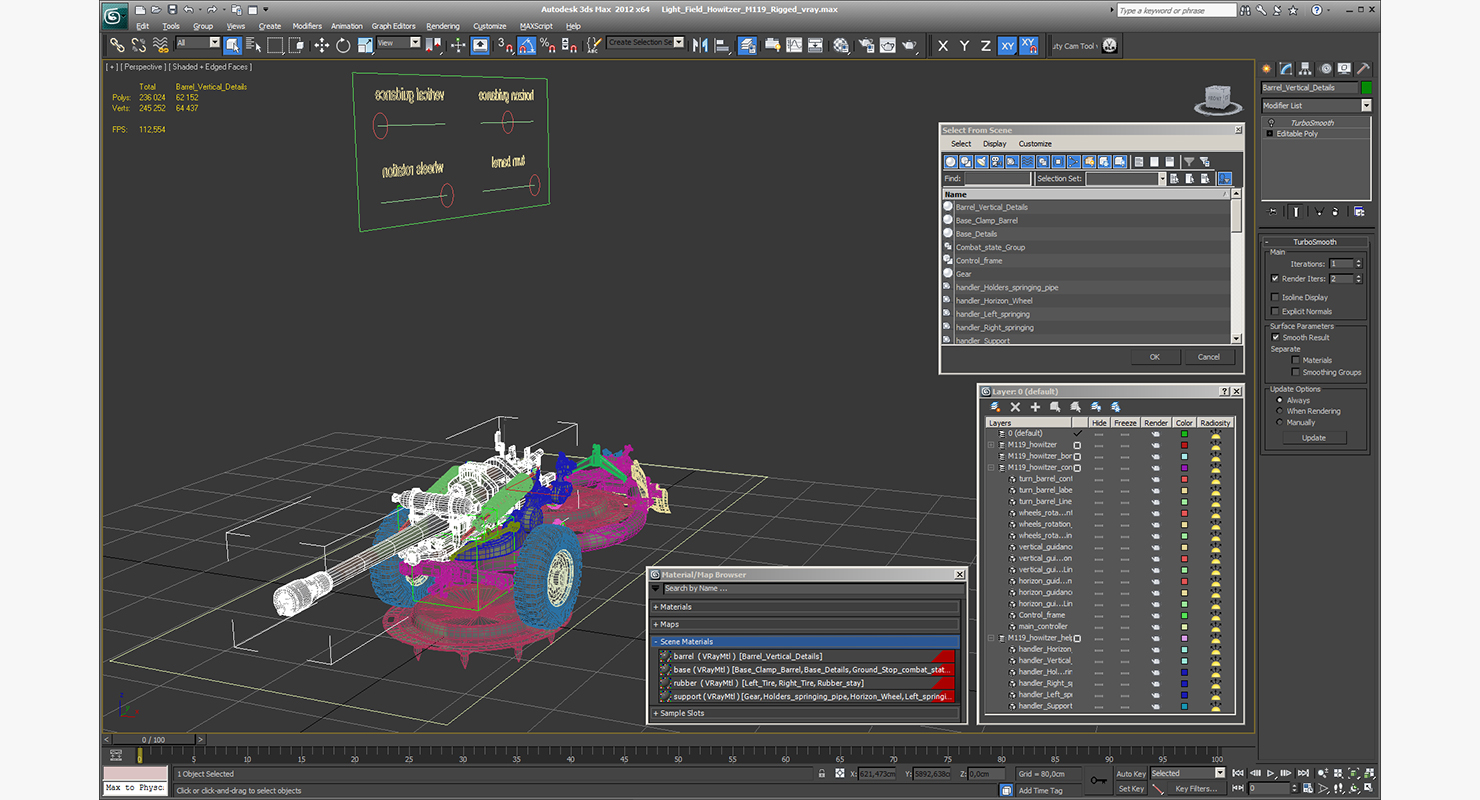This screenshot has width=1480, height=800.
Task: Open the Graph Editors menu
Action: click(x=394, y=26)
